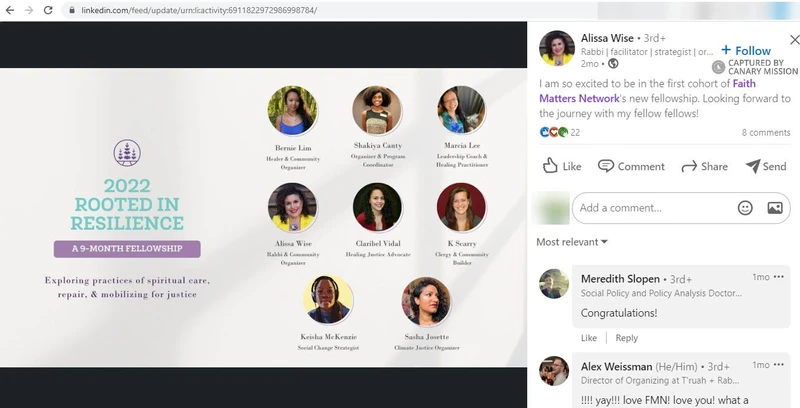Click the Rooted in Resilience fellowship image
Viewport: 800px width, 408px height.
pyautogui.click(x=263, y=217)
